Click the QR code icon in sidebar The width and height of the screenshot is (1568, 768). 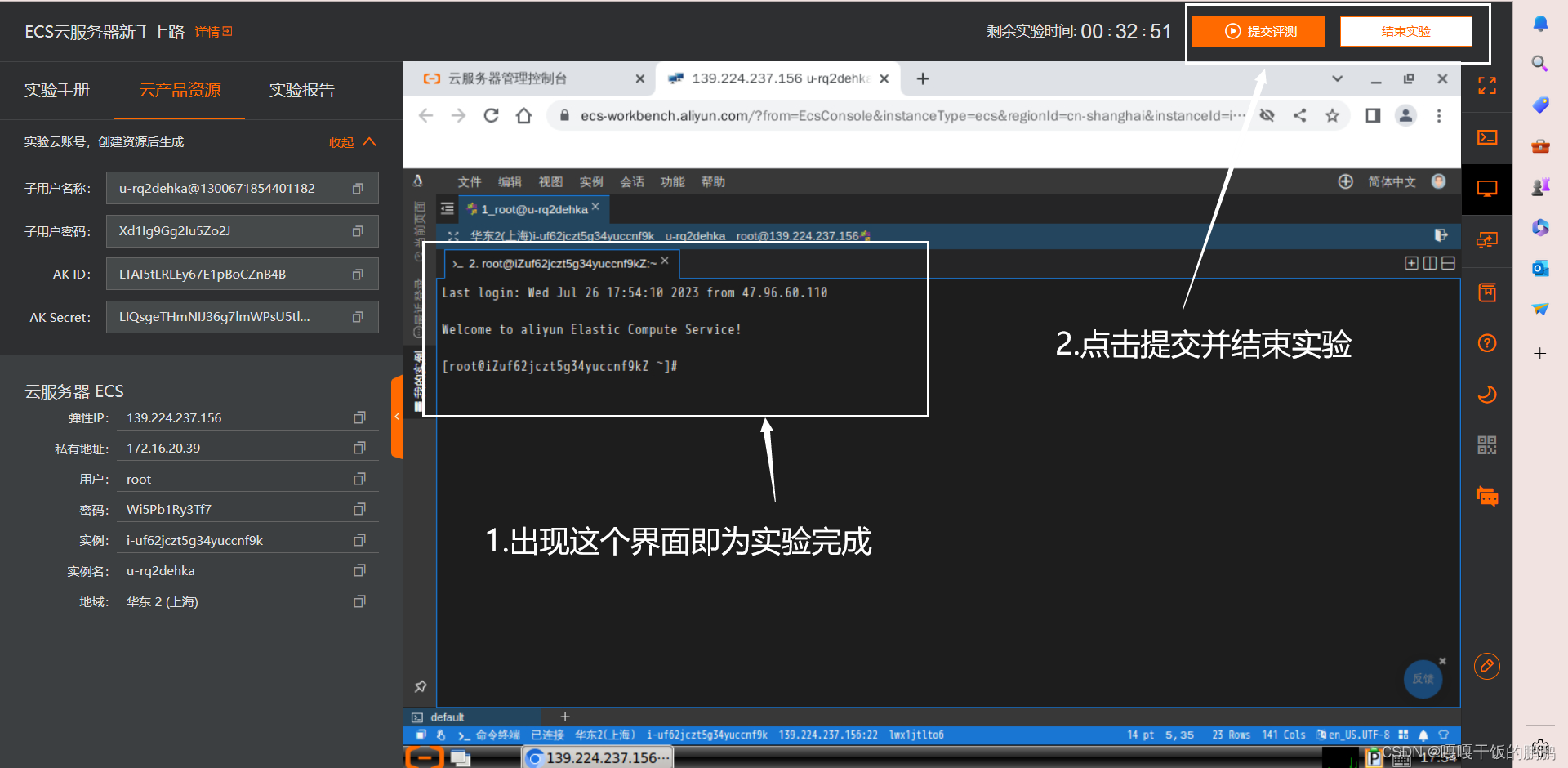click(x=1487, y=445)
